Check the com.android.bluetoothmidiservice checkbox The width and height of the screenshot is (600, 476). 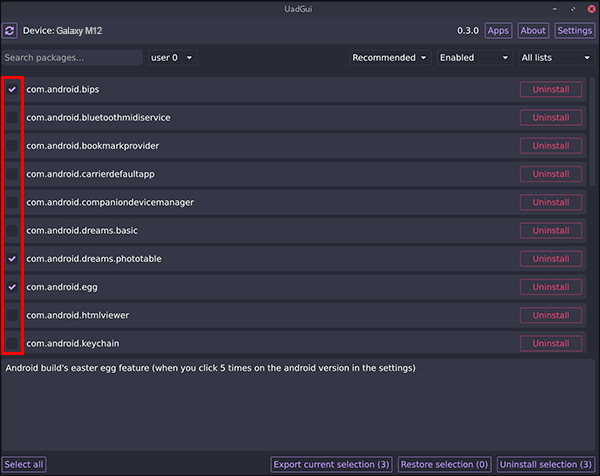point(12,117)
